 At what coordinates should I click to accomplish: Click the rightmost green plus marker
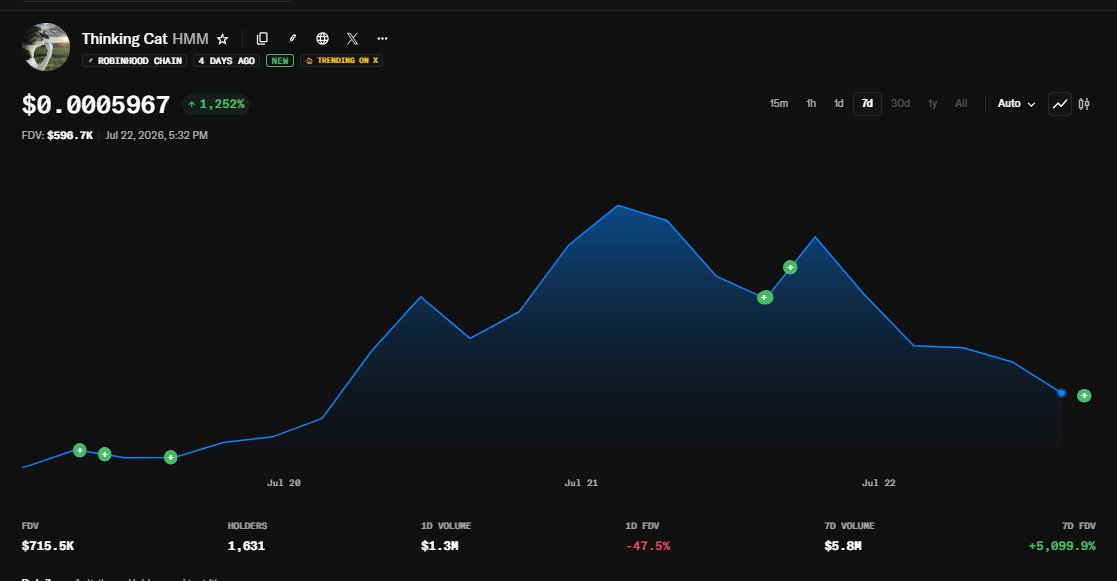coord(1084,396)
